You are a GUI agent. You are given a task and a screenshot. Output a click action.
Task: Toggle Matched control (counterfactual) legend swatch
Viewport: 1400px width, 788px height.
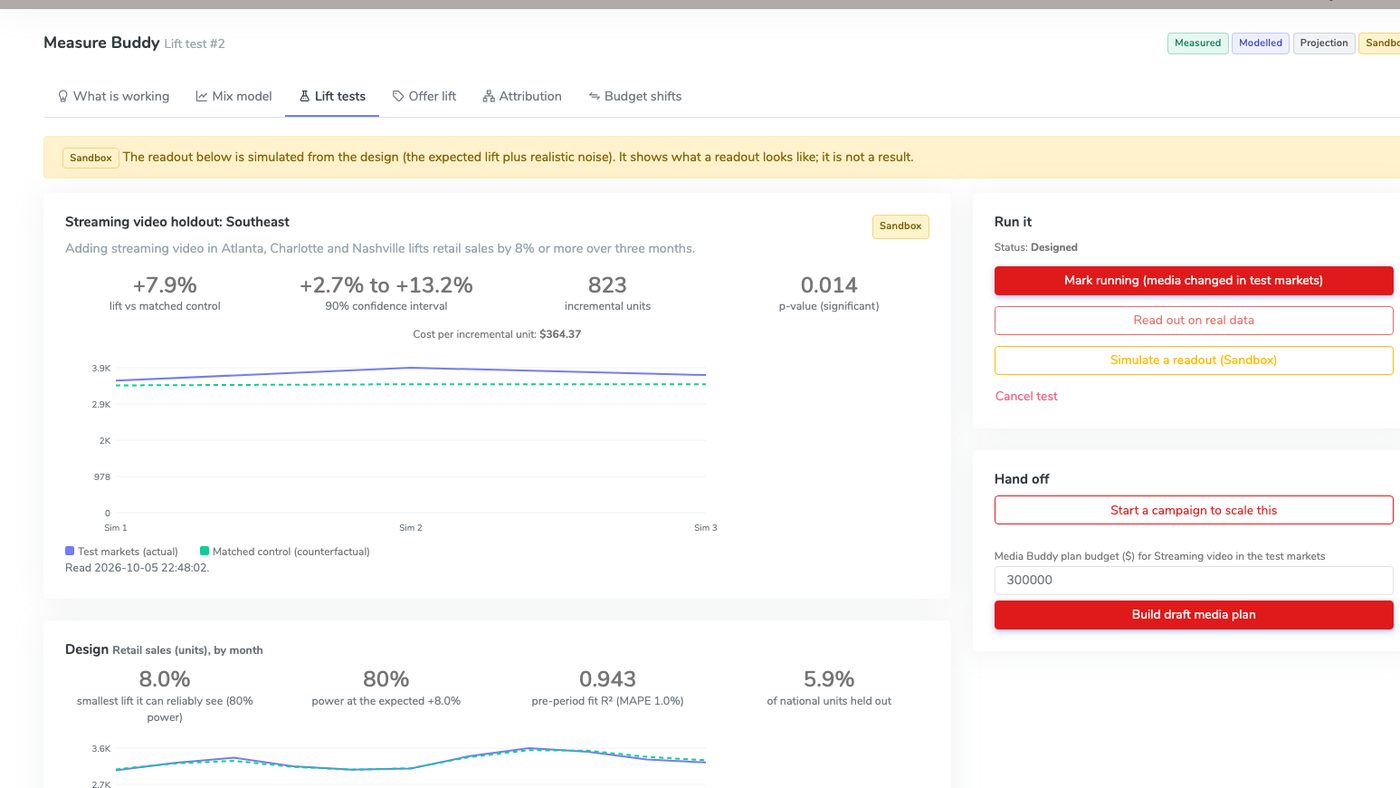pos(205,551)
